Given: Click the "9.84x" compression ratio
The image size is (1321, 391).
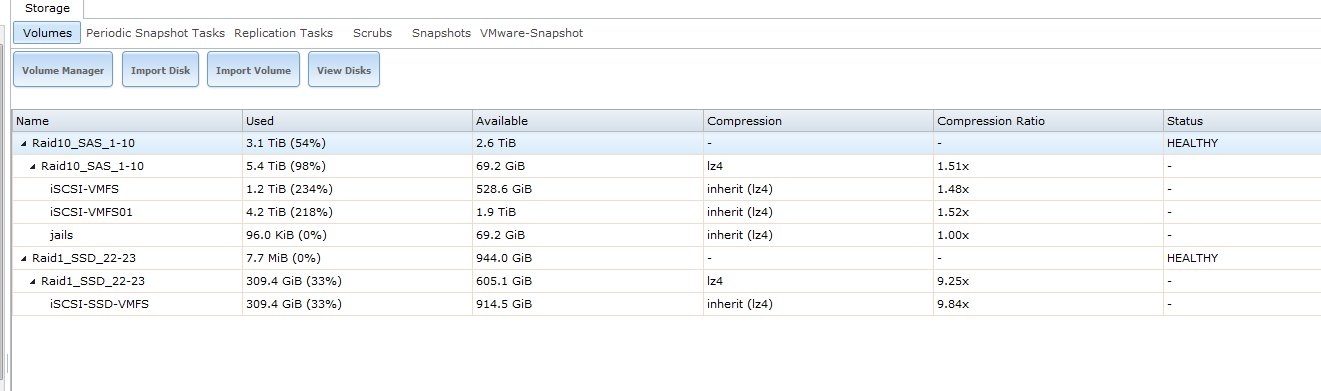Looking at the screenshot, I should [x=952, y=305].
